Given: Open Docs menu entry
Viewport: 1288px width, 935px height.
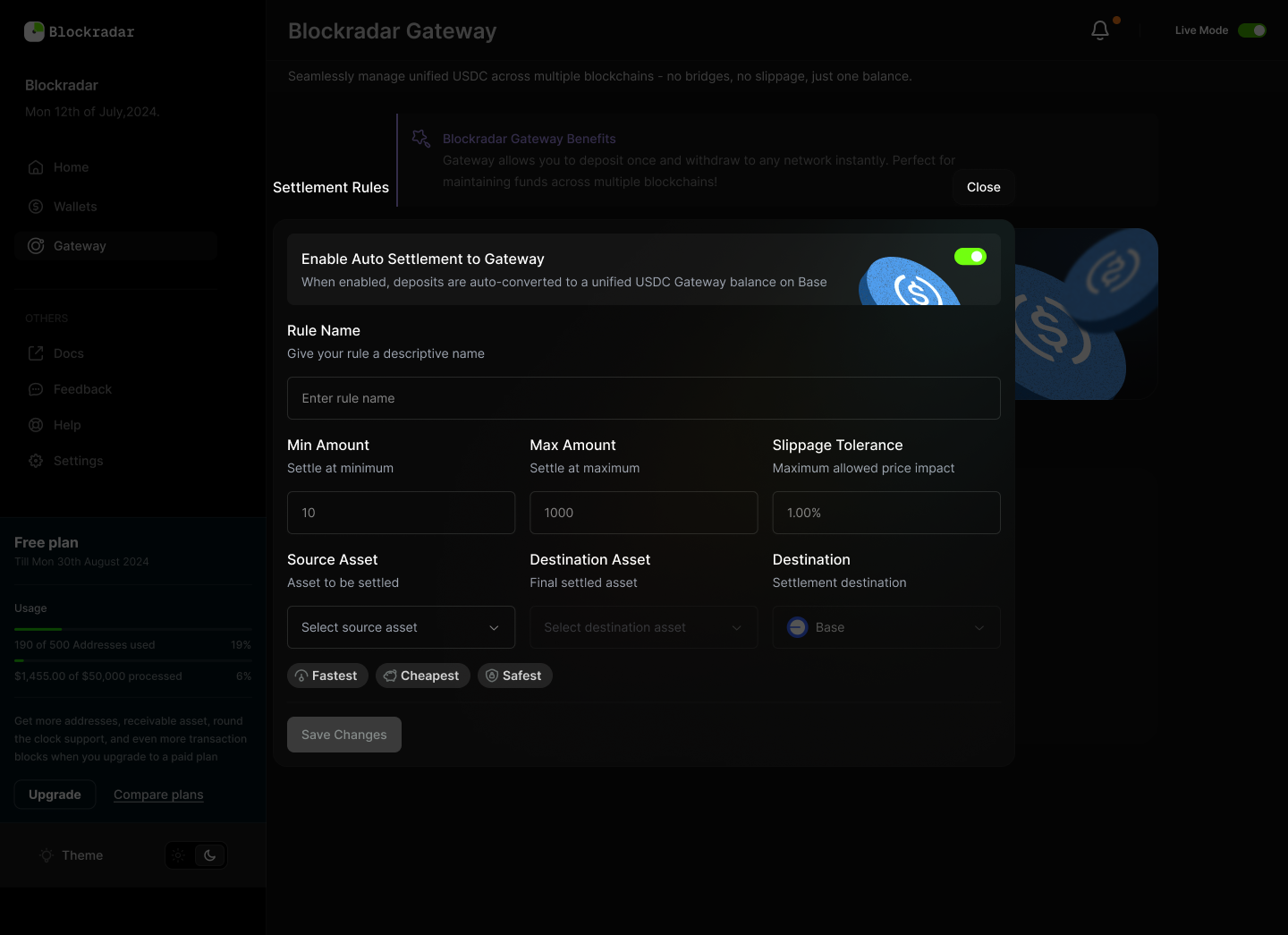Looking at the screenshot, I should pyautogui.click(x=115, y=353).
